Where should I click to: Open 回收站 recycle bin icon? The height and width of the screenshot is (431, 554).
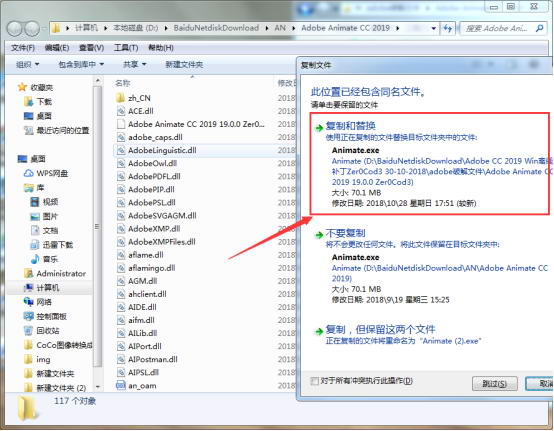pos(28,331)
